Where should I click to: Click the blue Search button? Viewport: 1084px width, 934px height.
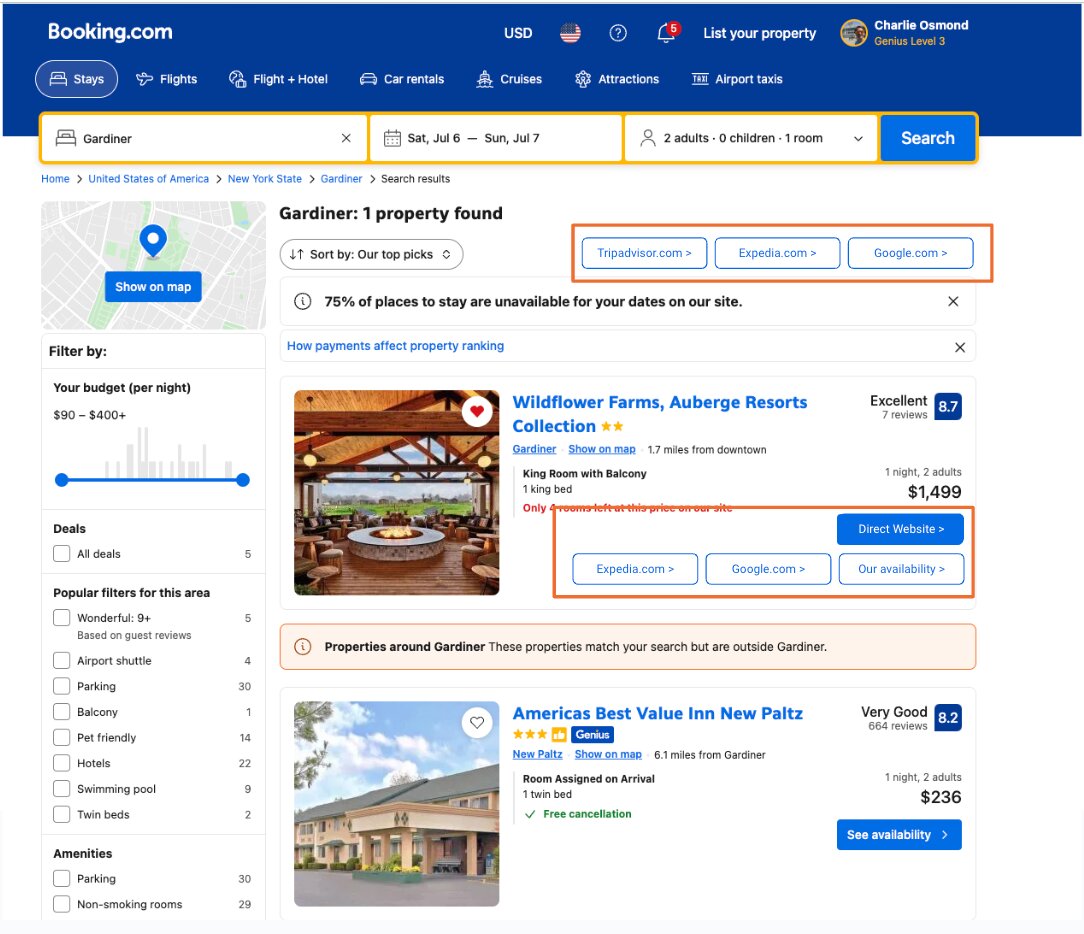click(927, 138)
